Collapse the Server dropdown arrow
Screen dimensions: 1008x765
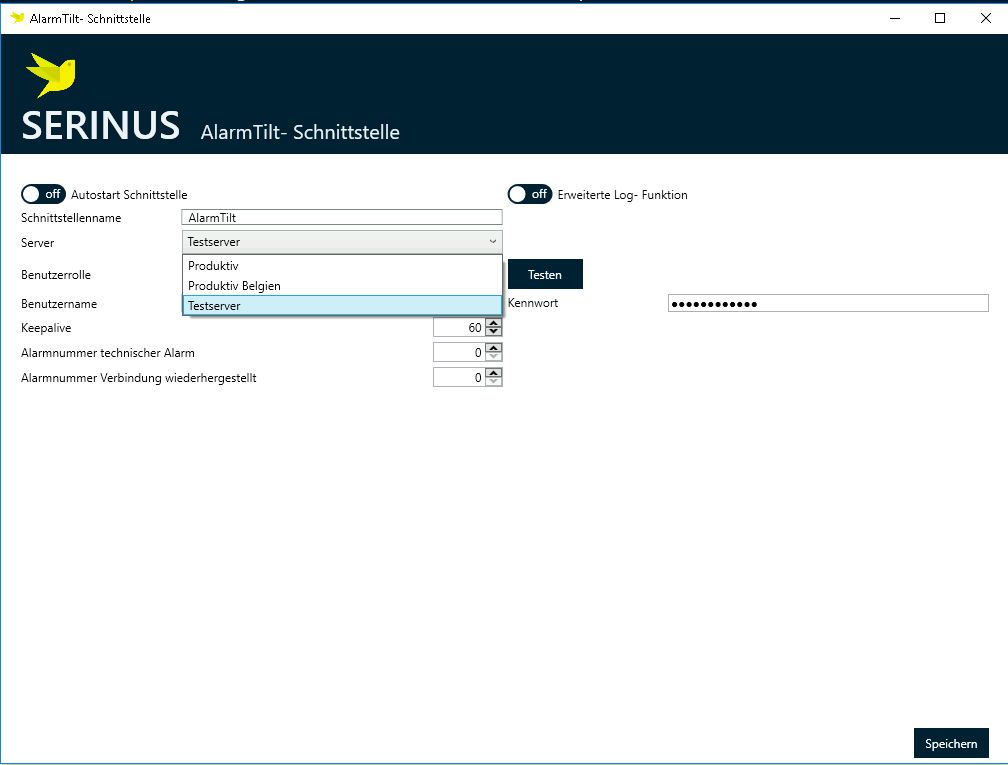492,242
